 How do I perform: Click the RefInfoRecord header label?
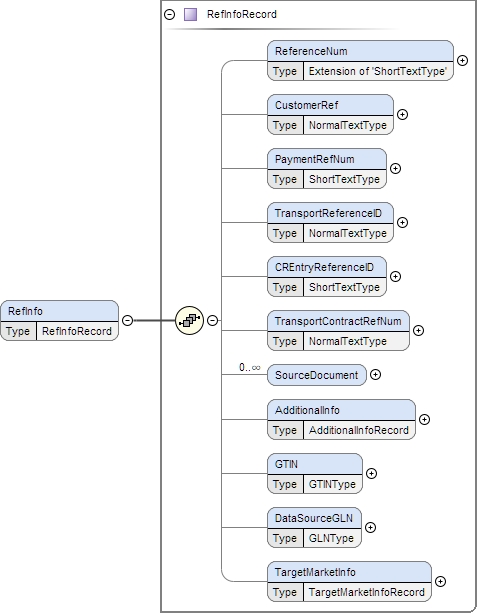242,14
